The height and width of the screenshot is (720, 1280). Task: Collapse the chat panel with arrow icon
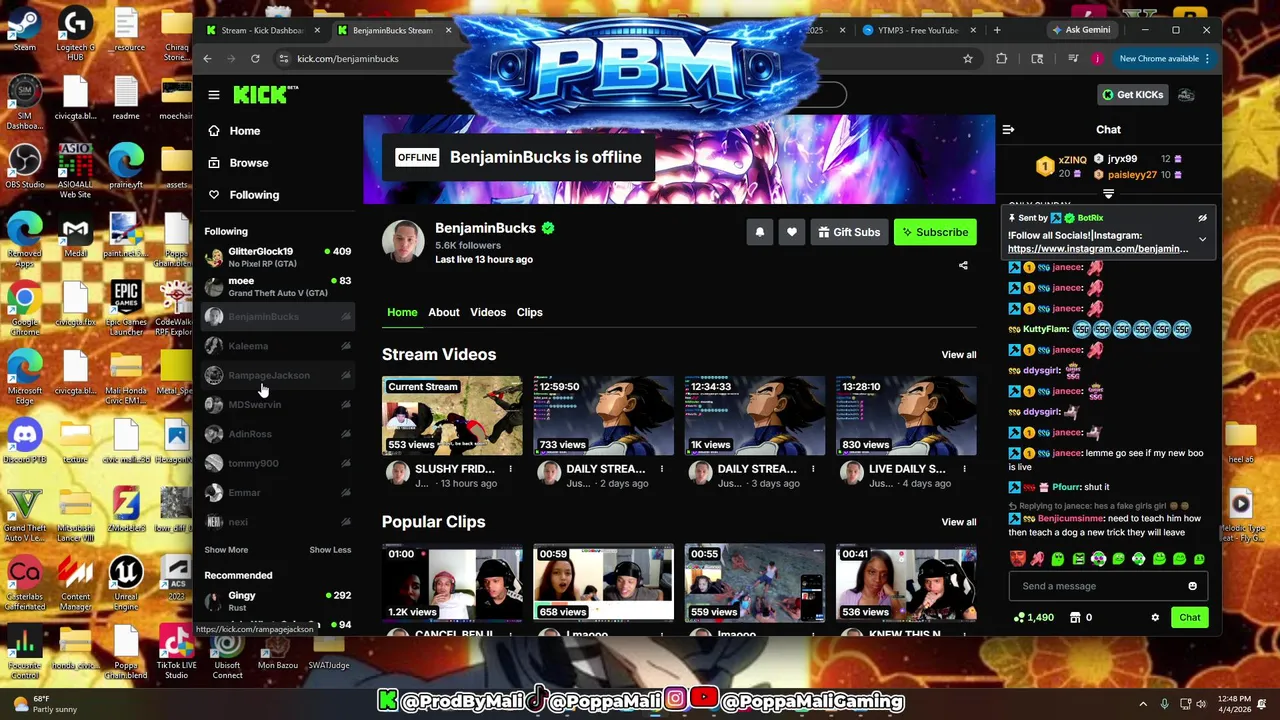(1008, 130)
